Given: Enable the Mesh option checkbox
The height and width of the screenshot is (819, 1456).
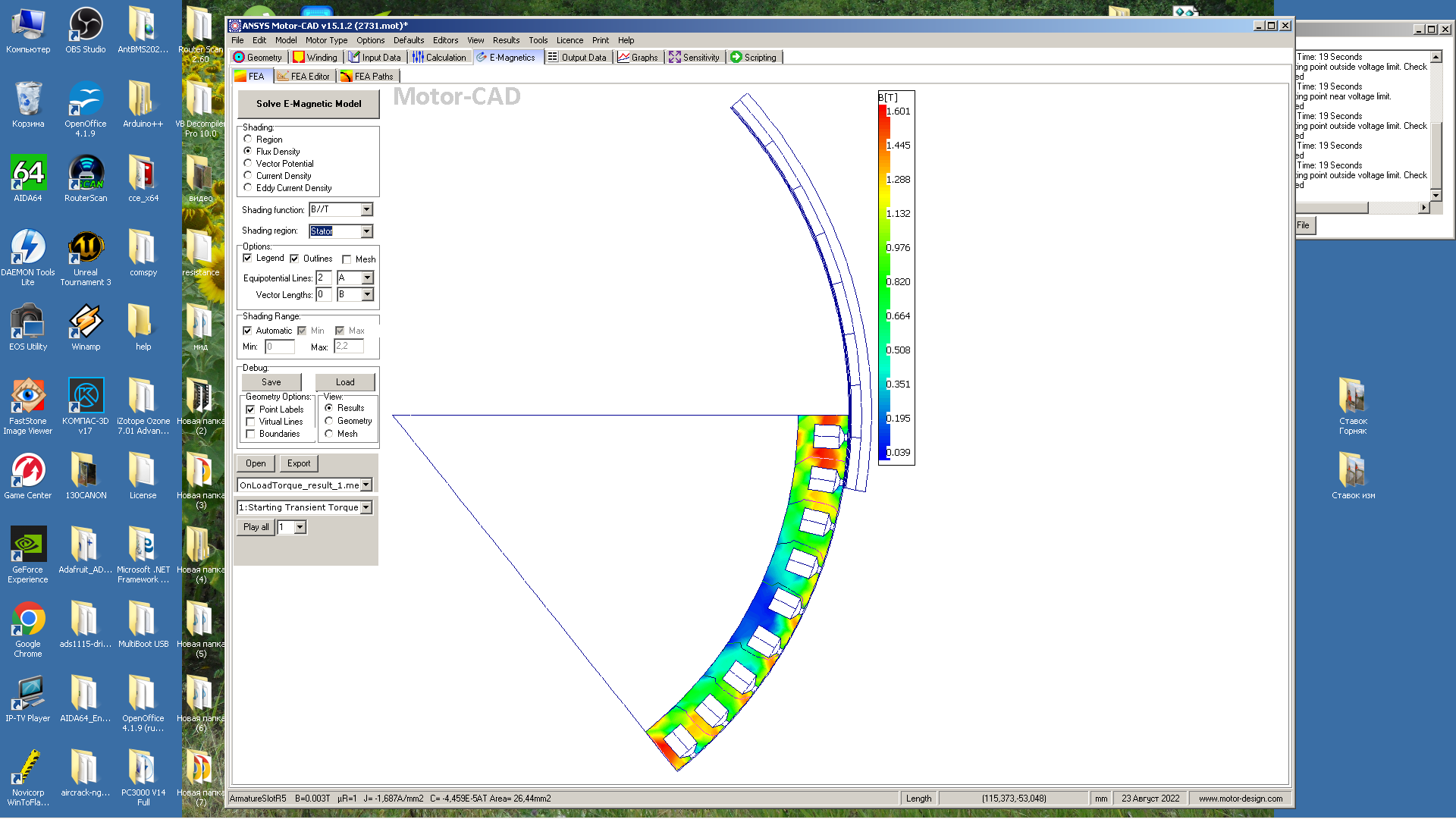Looking at the screenshot, I should [347, 259].
